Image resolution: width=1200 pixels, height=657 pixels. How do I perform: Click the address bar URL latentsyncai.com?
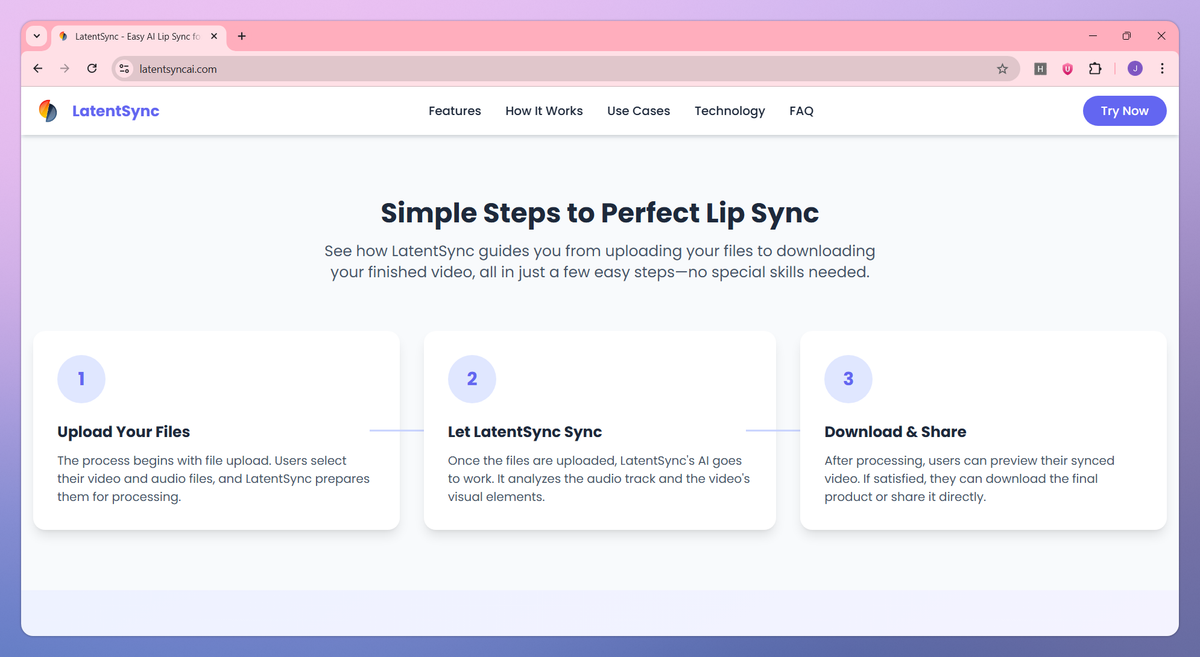pos(178,69)
